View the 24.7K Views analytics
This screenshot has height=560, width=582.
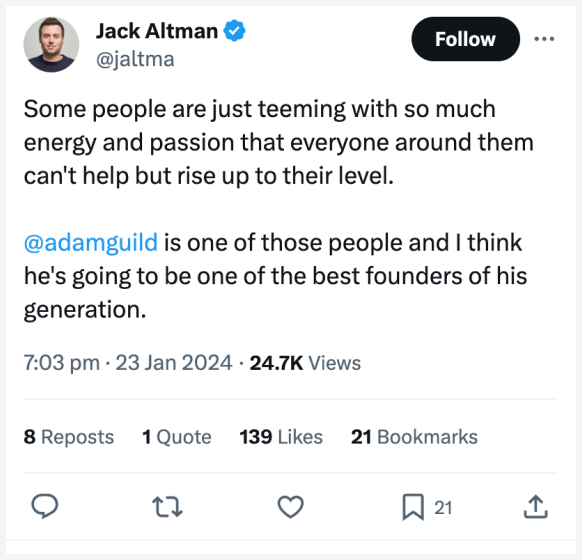pyautogui.click(x=305, y=363)
